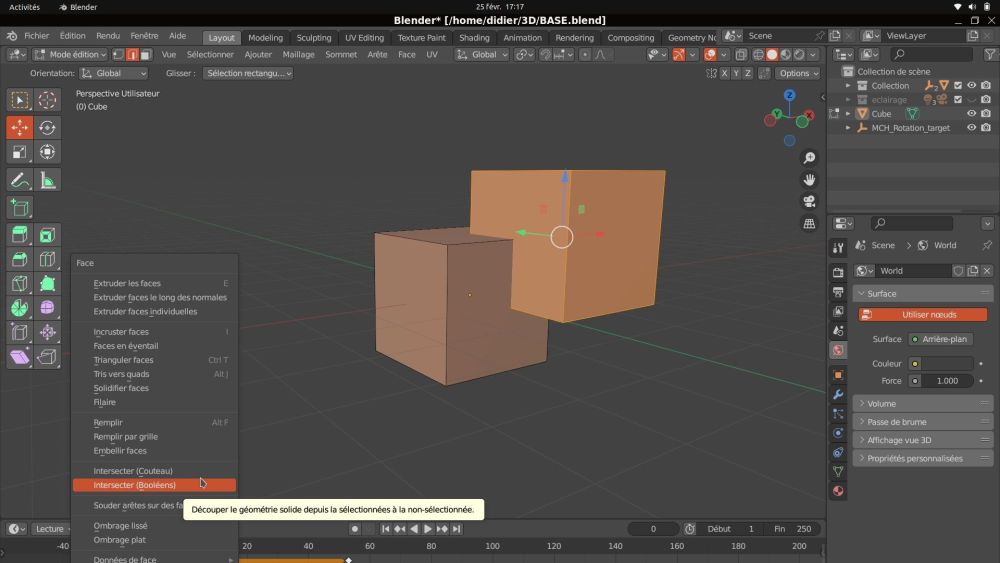Toggle camera view icon in viewport
The height and width of the screenshot is (563, 1000).
809,201
